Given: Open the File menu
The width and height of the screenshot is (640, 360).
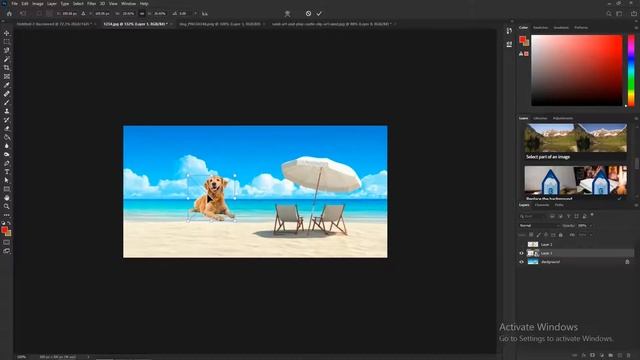Looking at the screenshot, I should [14, 4].
